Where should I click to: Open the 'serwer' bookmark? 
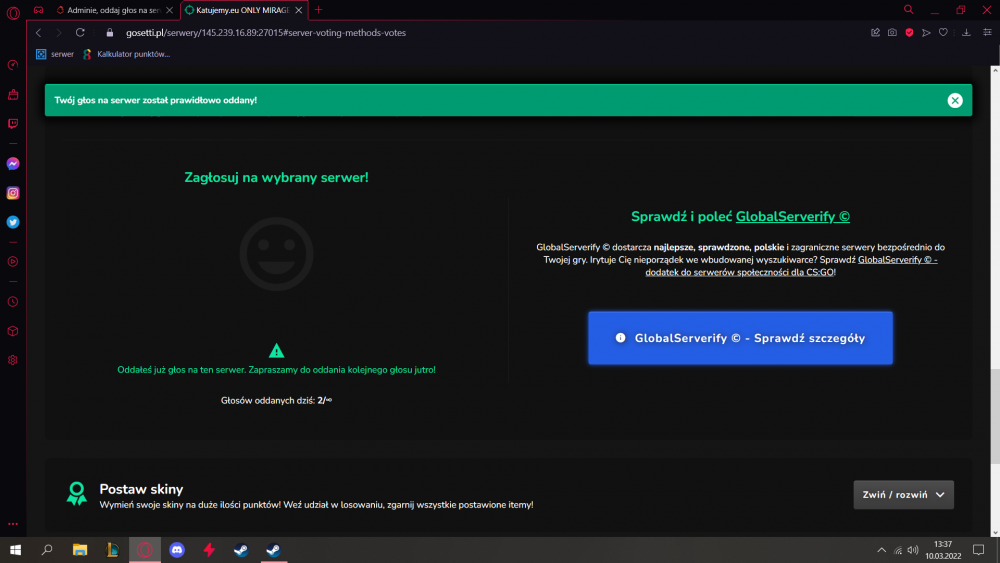55,54
